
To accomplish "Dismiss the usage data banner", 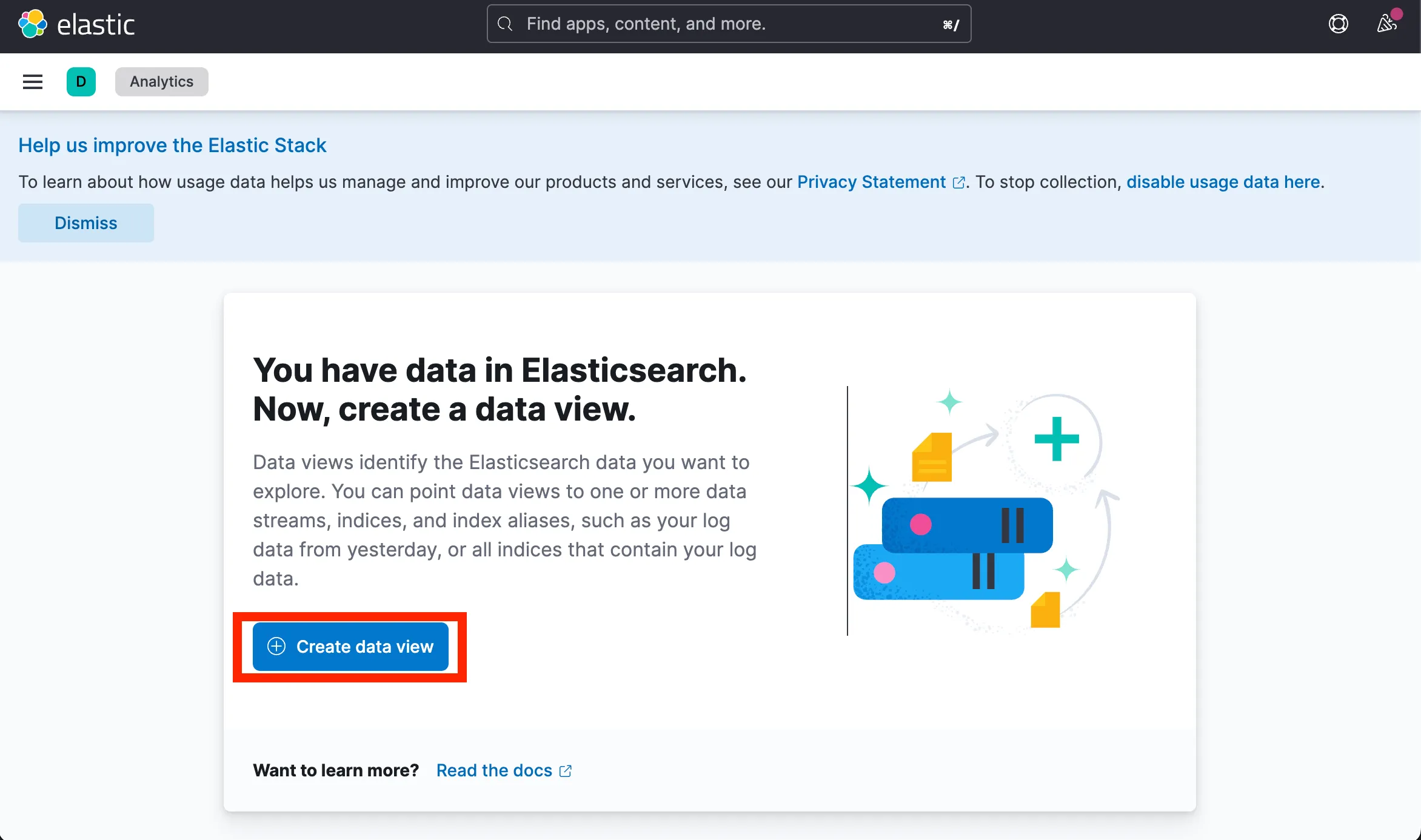I will [x=86, y=223].
